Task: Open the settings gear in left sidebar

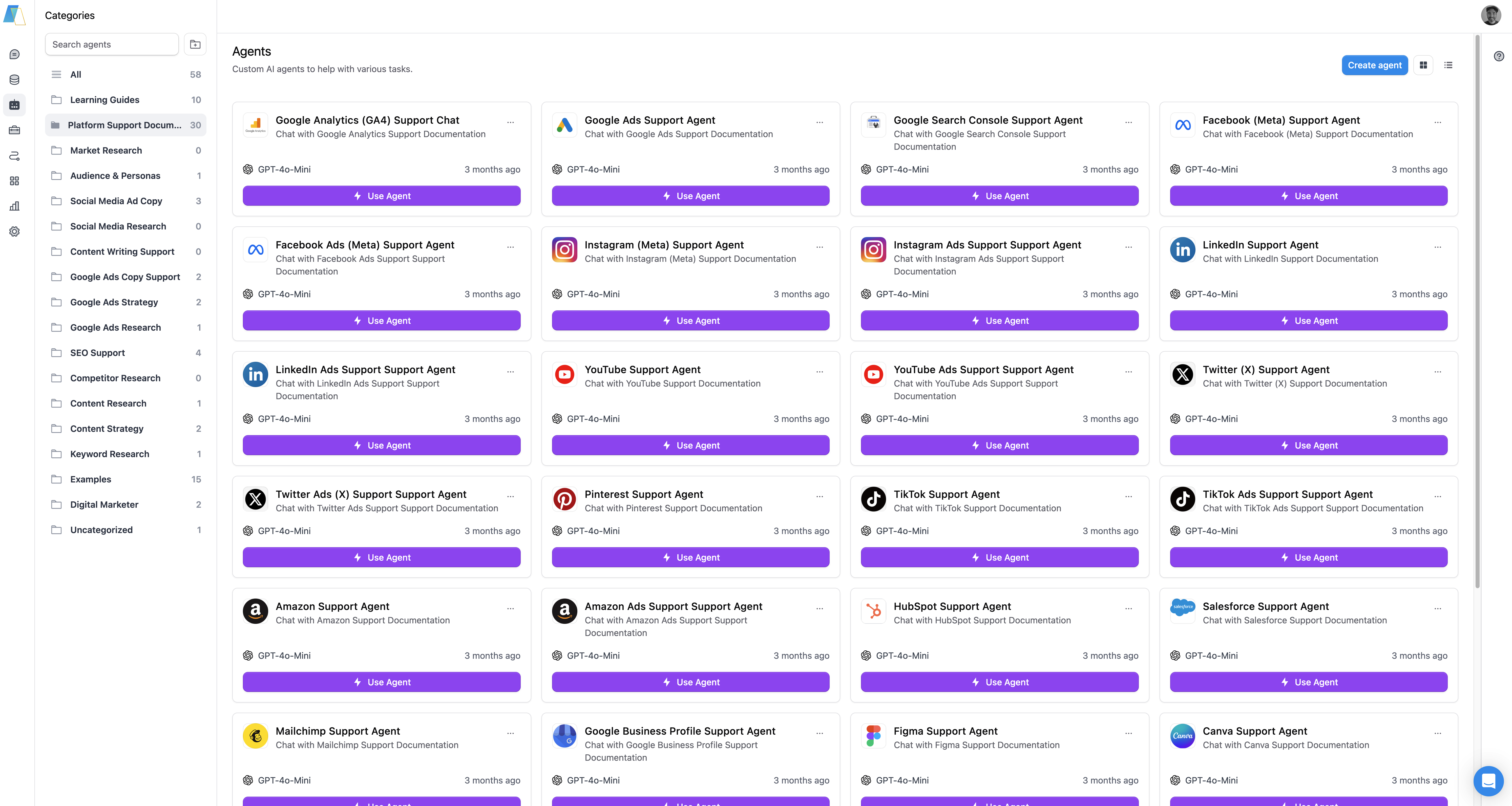Action: [15, 231]
